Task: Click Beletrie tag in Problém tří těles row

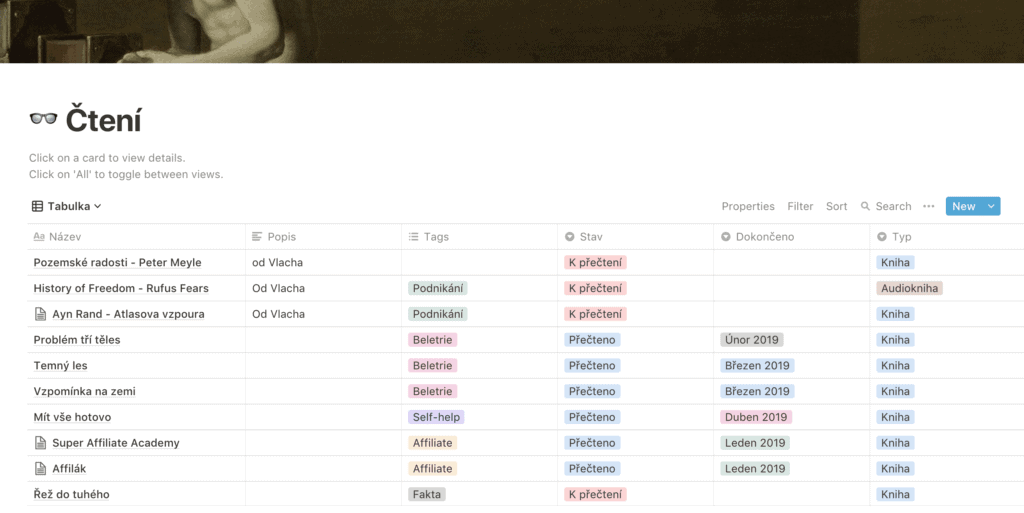Action: click(432, 340)
